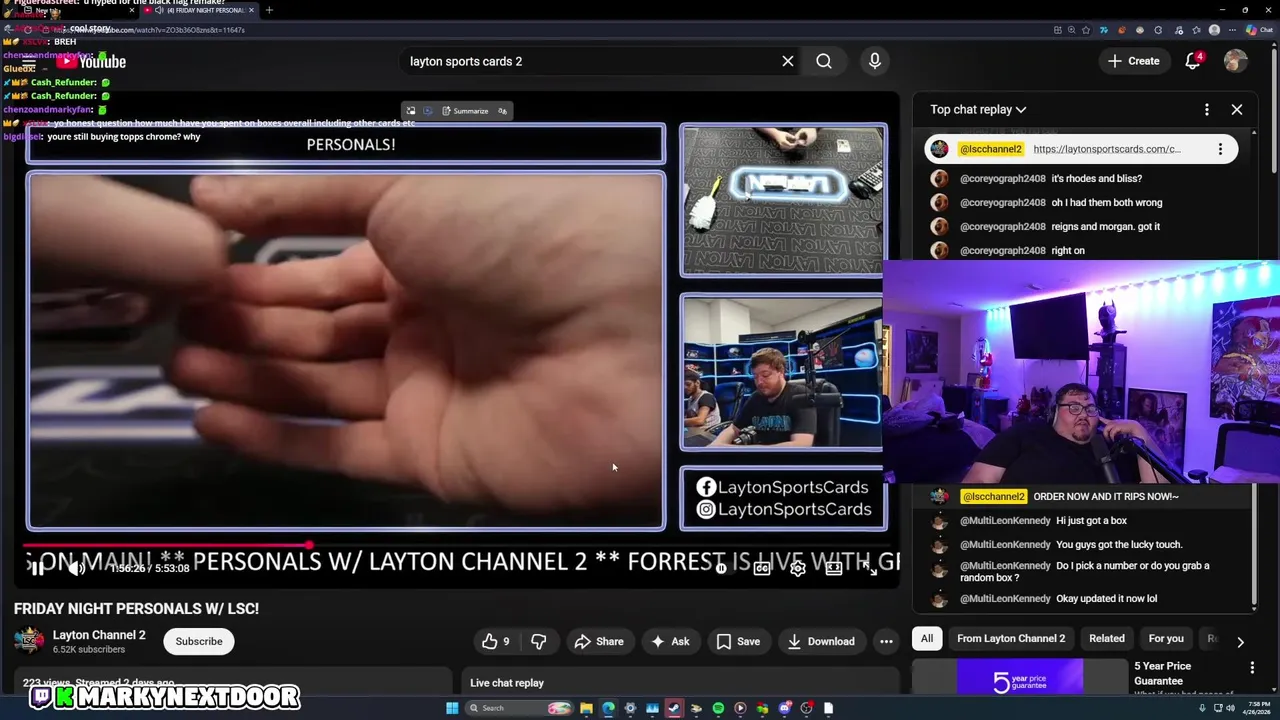This screenshot has height=720, width=1280.
Task: Clear the search box with the X
Action: pyautogui.click(x=788, y=61)
